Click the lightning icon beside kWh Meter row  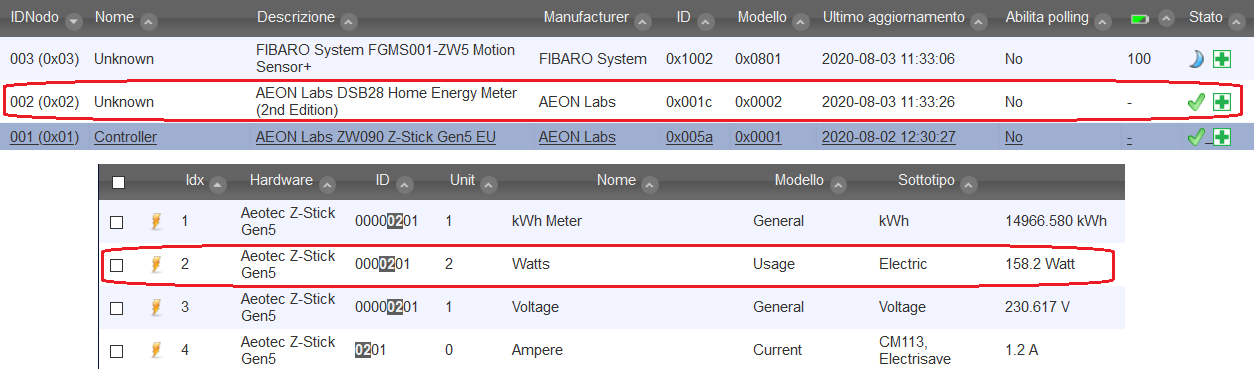155,221
